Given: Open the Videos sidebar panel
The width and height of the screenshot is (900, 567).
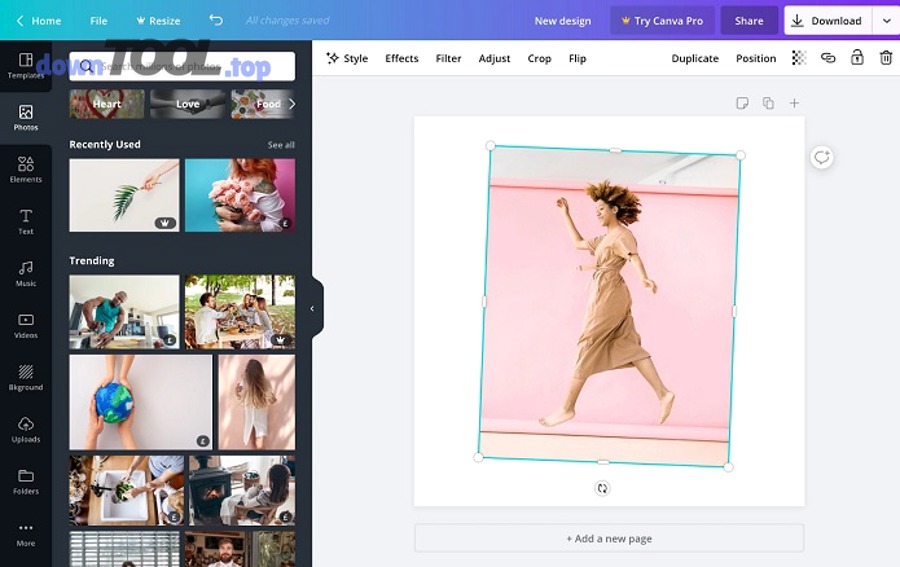Looking at the screenshot, I should coord(26,326).
